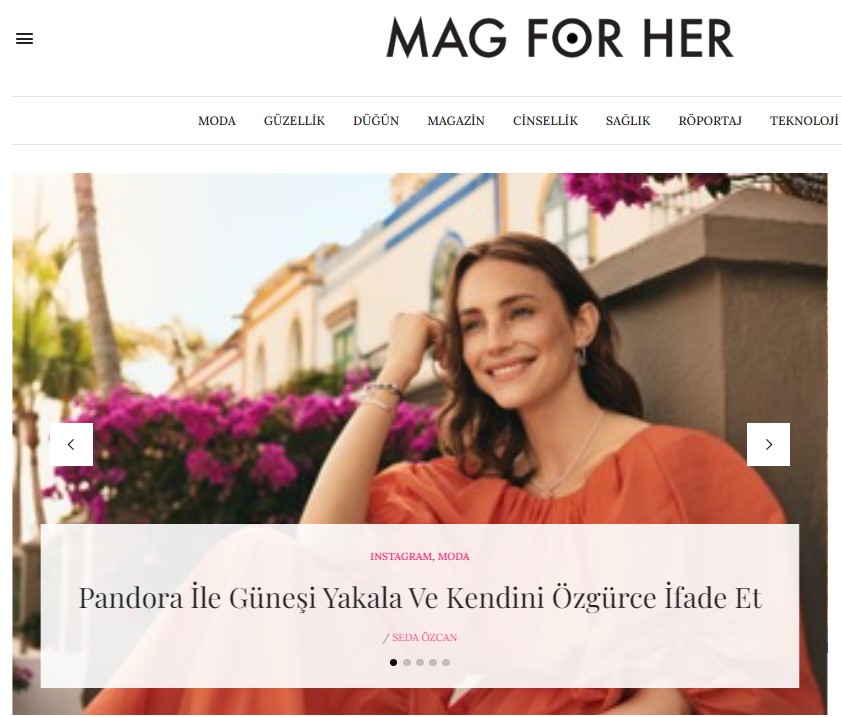
Task: Open the MODA menu item
Action: point(217,121)
